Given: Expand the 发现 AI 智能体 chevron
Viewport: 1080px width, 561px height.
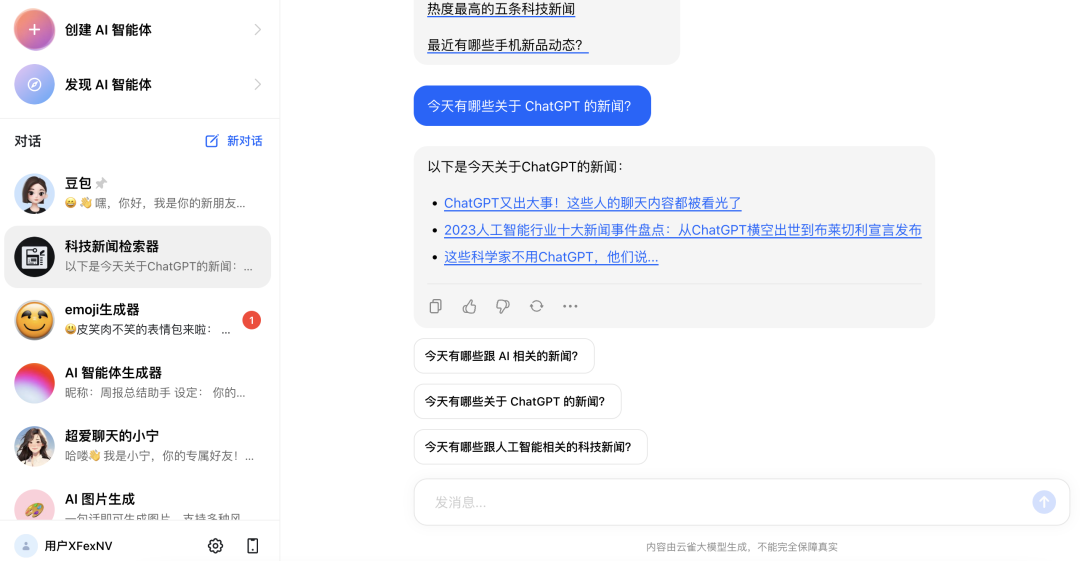Looking at the screenshot, I should (x=258, y=84).
